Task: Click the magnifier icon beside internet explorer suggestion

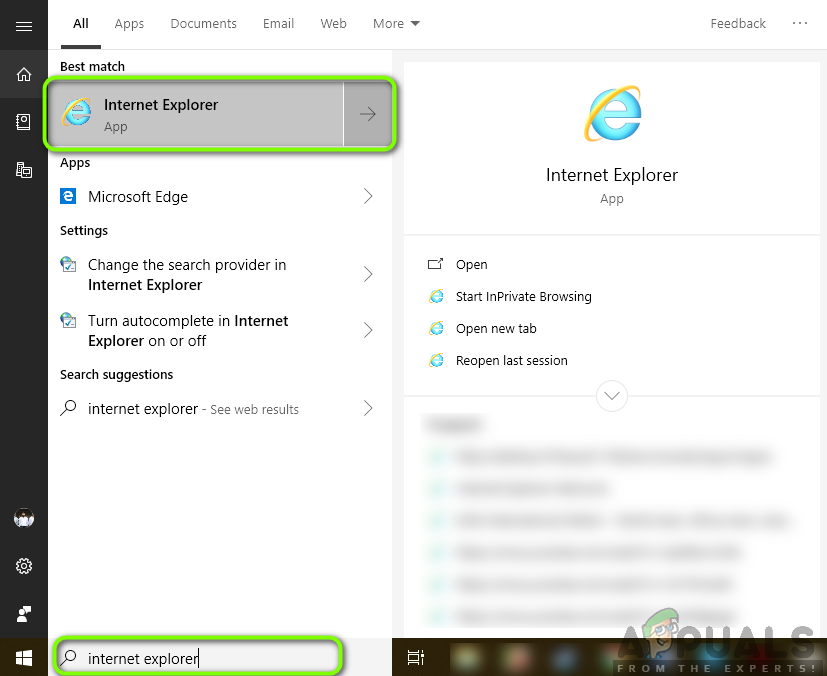Action: coord(69,408)
